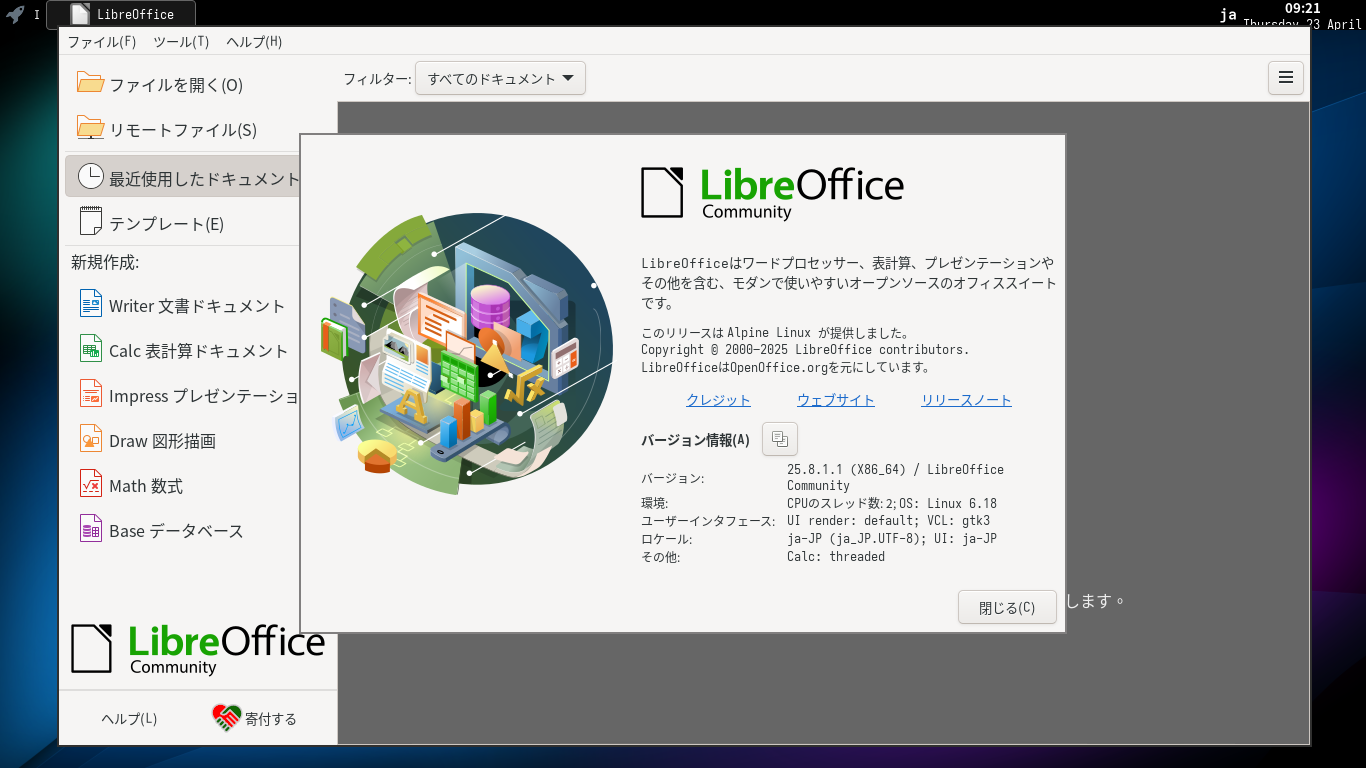This screenshot has height=768, width=1366.
Task: Create a new Writer 文書ドキュメント
Action: click(183, 304)
